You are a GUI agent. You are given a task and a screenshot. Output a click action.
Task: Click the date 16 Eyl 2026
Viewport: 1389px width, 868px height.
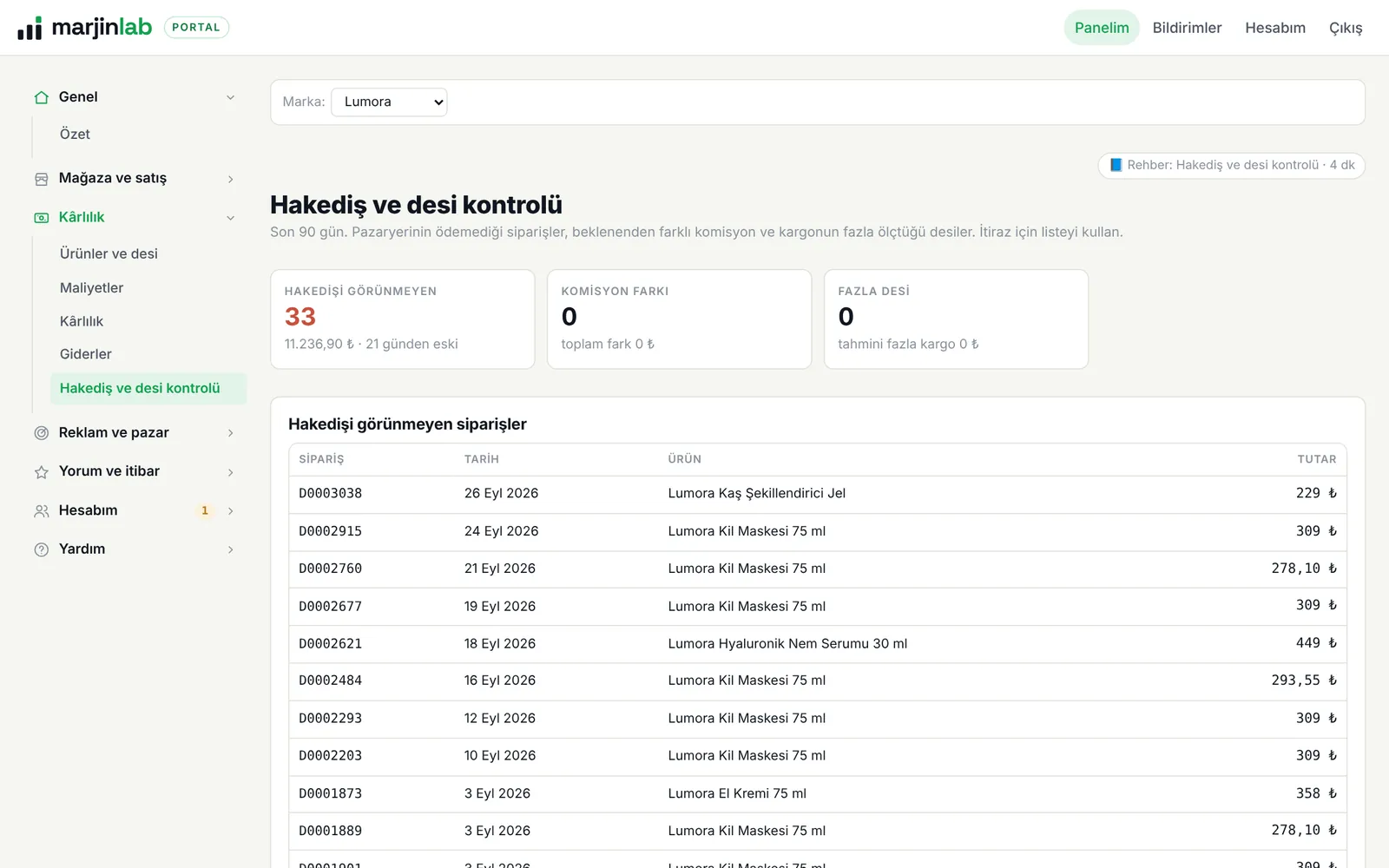[500, 681]
